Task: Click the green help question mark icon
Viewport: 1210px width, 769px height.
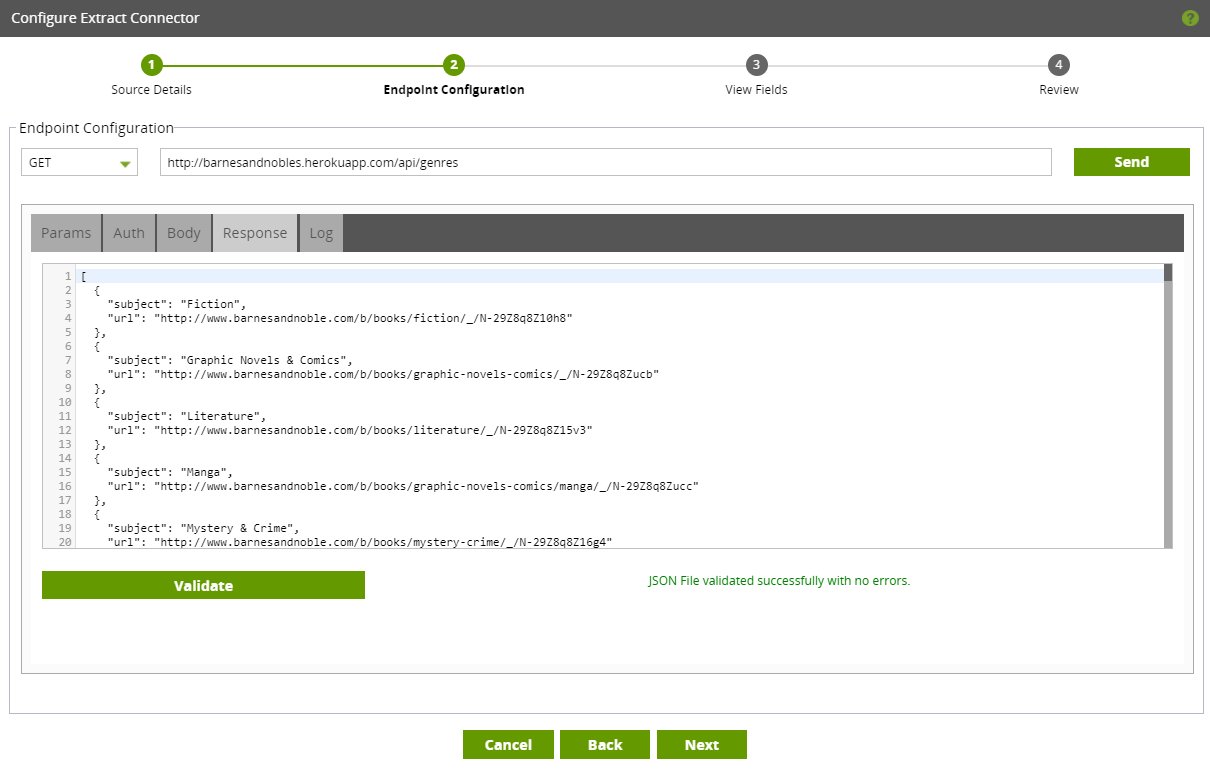Action: coord(1190,18)
